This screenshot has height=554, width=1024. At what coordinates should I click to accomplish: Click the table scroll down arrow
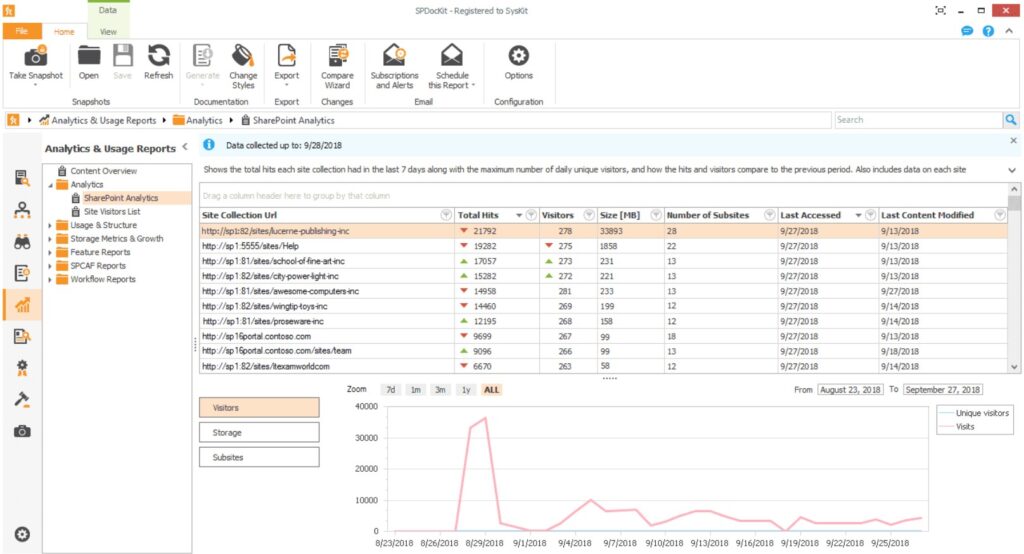[x=1014, y=367]
